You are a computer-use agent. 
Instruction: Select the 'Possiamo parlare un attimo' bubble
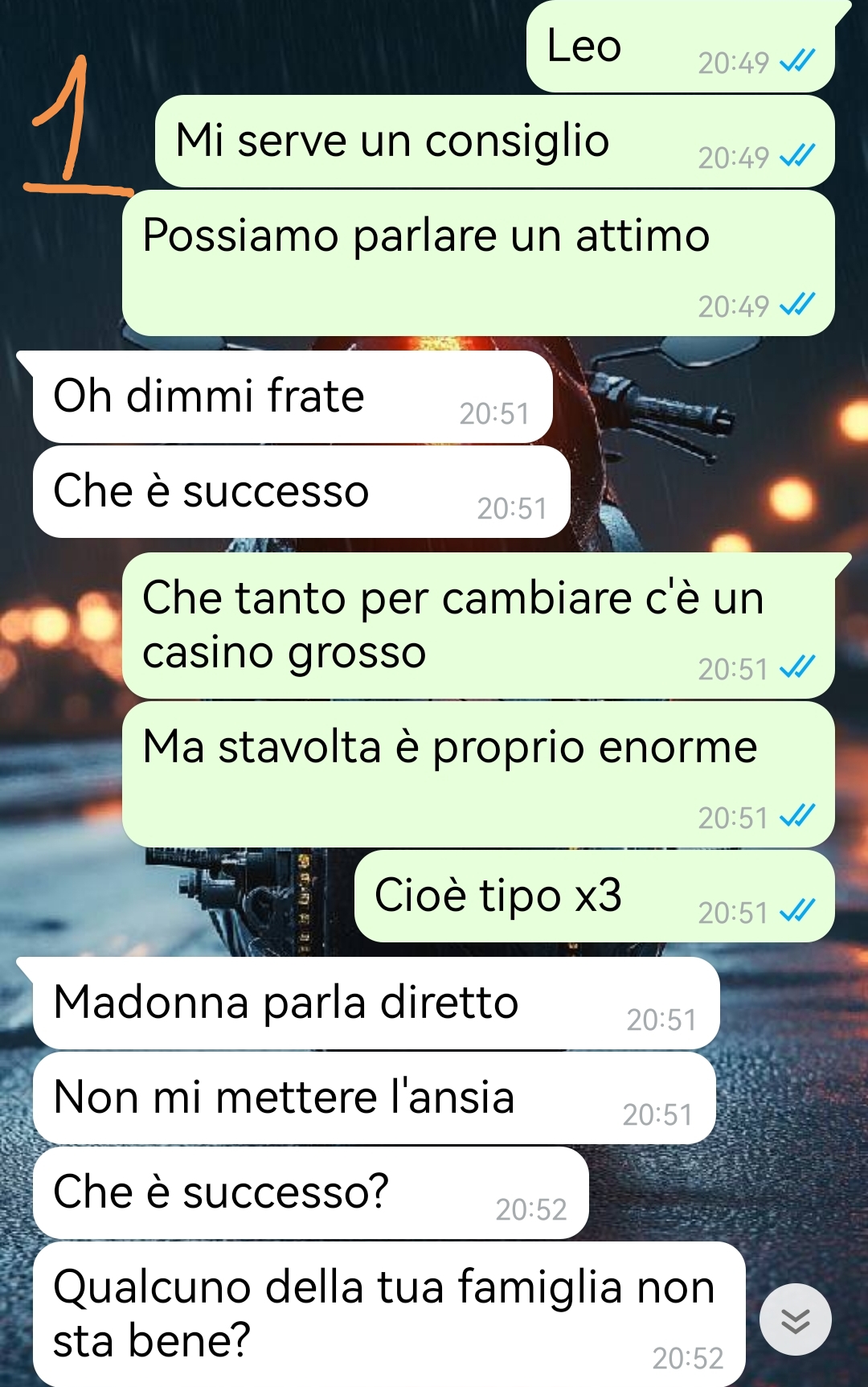click(x=478, y=263)
